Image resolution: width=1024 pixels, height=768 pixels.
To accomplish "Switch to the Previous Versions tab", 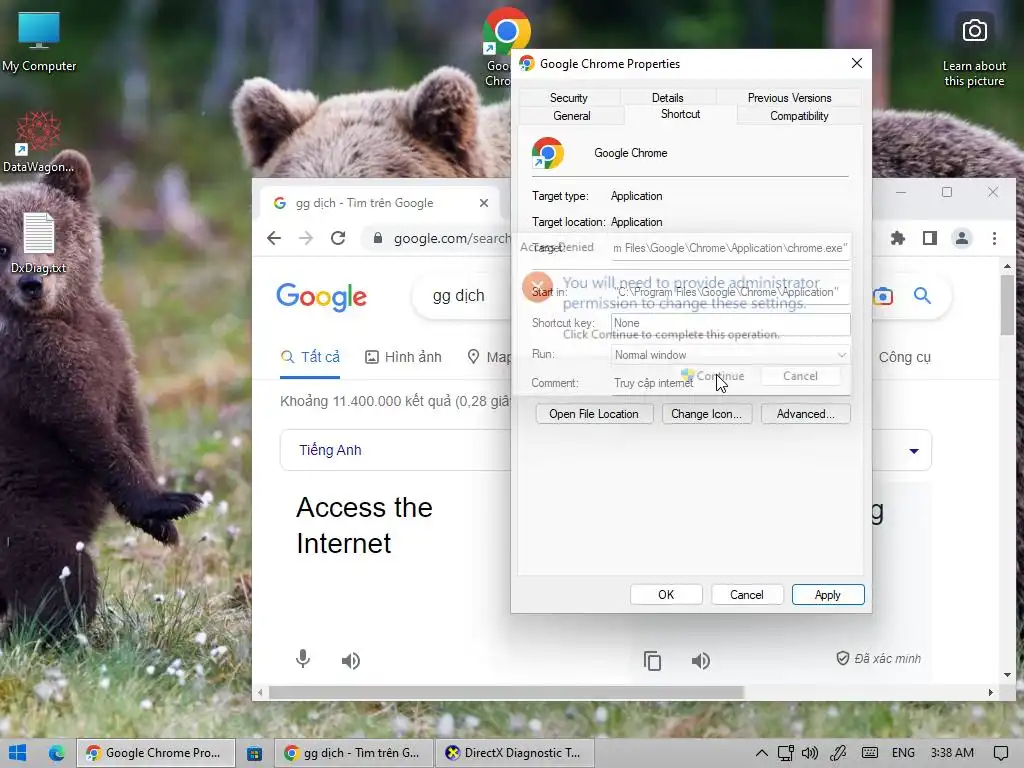I will tap(789, 97).
